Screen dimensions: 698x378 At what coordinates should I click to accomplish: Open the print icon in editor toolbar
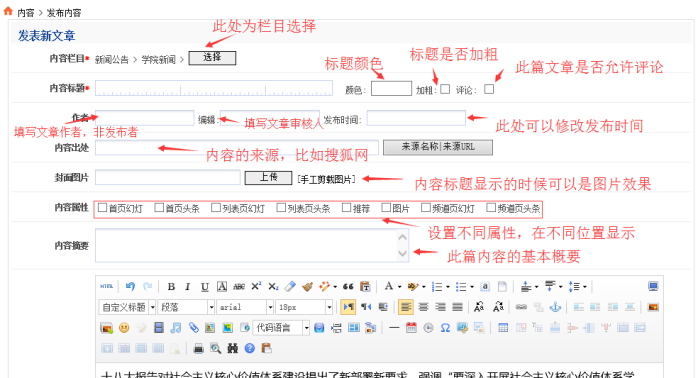coord(199,349)
